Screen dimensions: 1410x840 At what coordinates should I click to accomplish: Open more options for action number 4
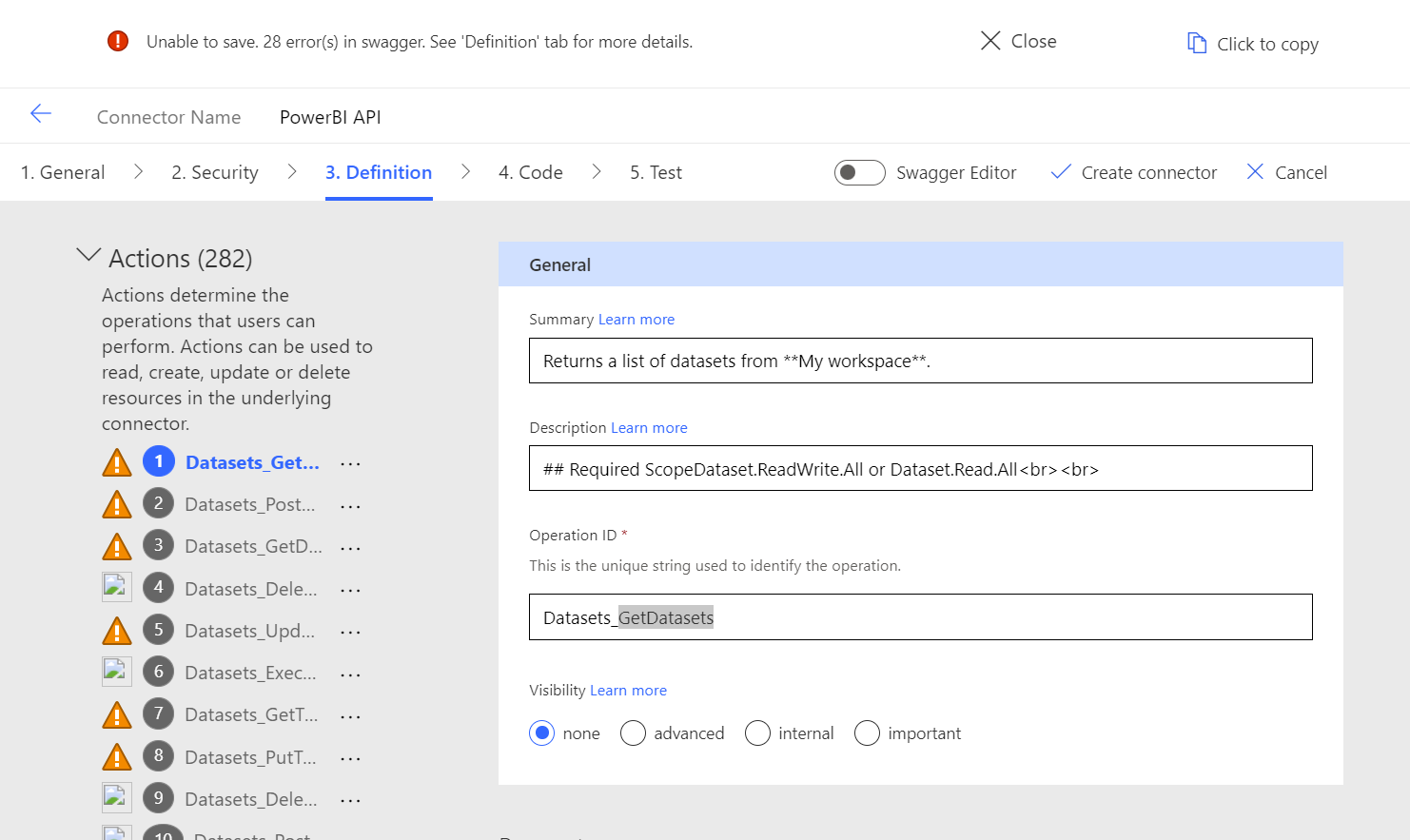(351, 591)
